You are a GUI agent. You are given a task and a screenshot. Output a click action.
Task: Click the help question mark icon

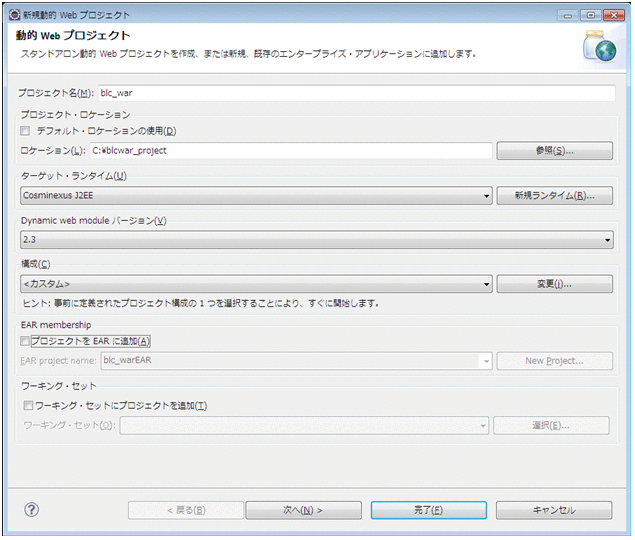32,510
